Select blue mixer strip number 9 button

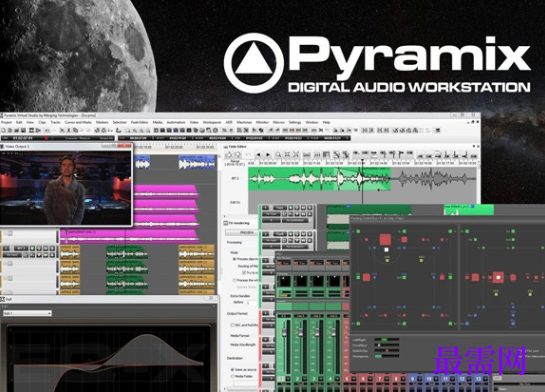(413, 378)
